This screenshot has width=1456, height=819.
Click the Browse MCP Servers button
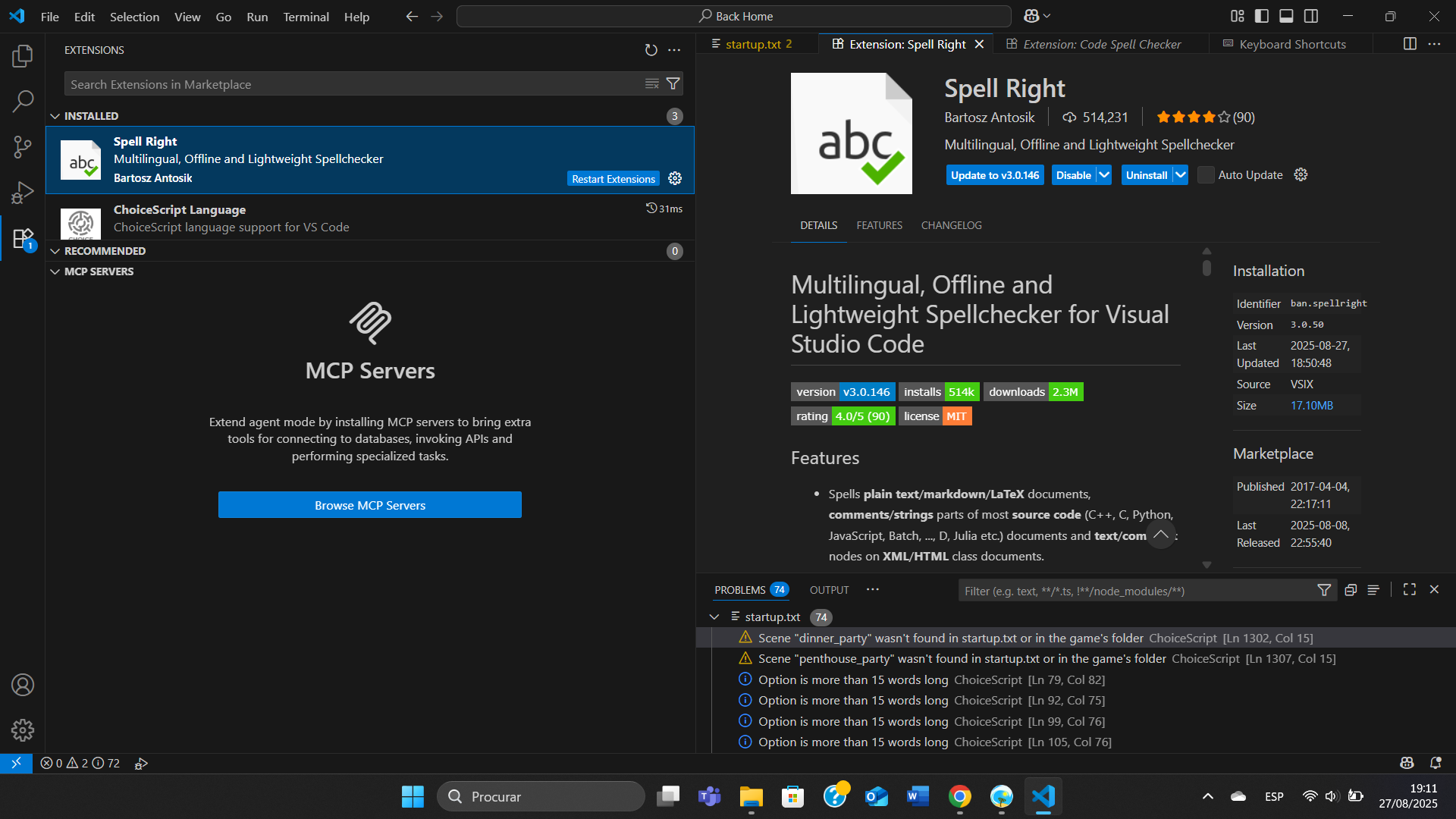[370, 505]
